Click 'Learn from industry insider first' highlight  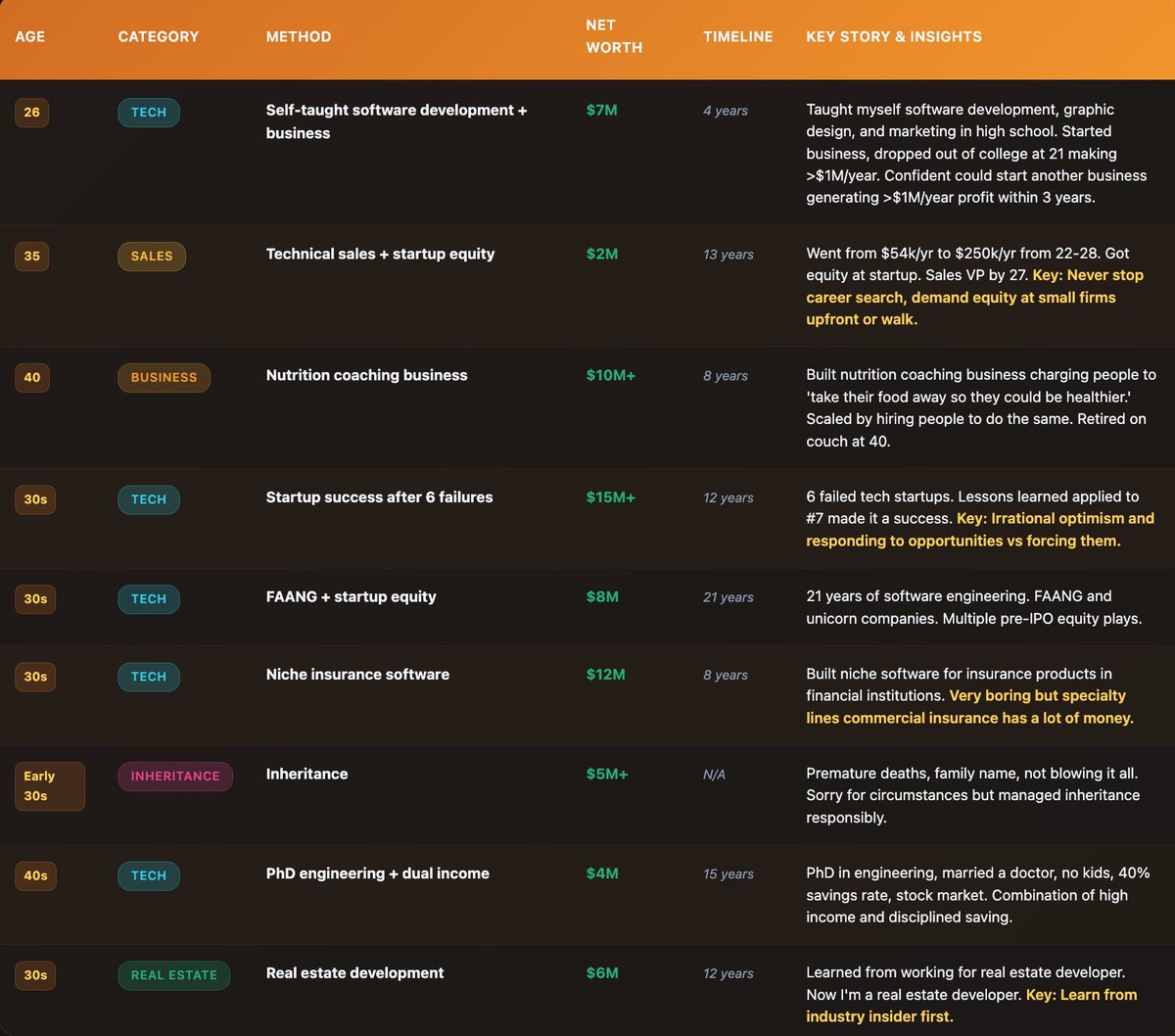coord(972,1006)
